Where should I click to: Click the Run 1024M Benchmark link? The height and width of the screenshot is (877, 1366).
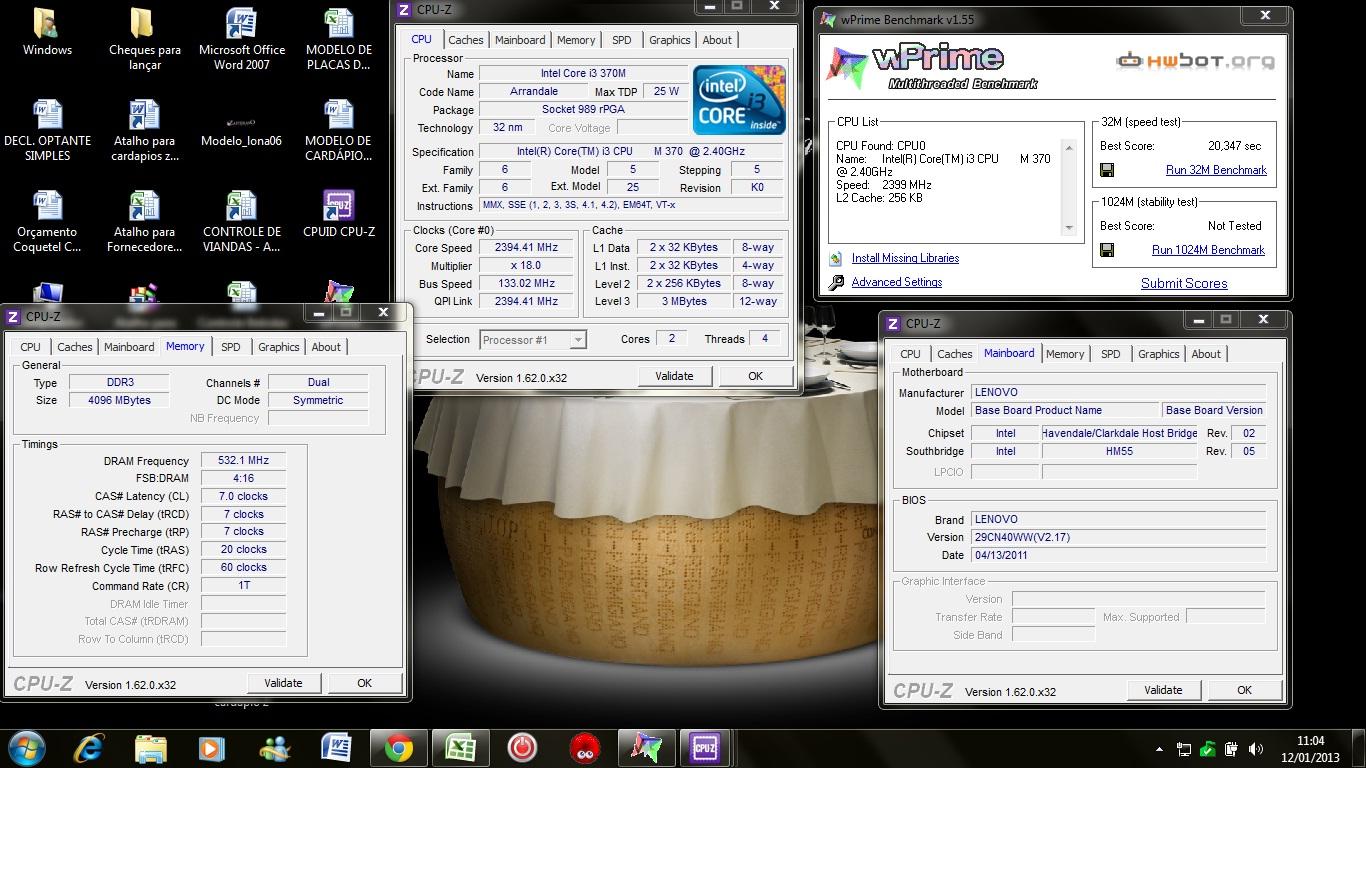(x=1208, y=250)
